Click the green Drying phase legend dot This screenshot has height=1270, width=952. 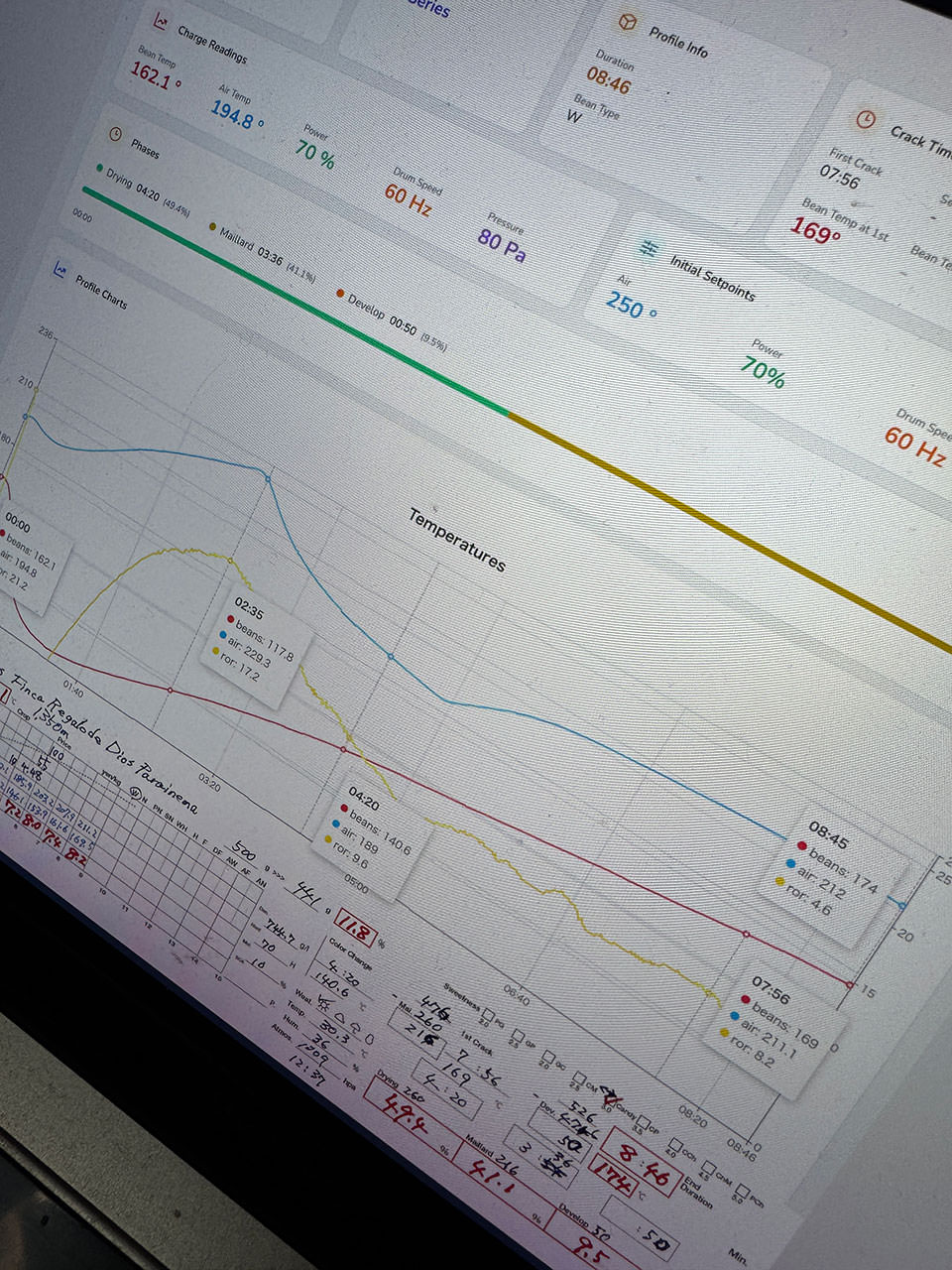click(99, 169)
